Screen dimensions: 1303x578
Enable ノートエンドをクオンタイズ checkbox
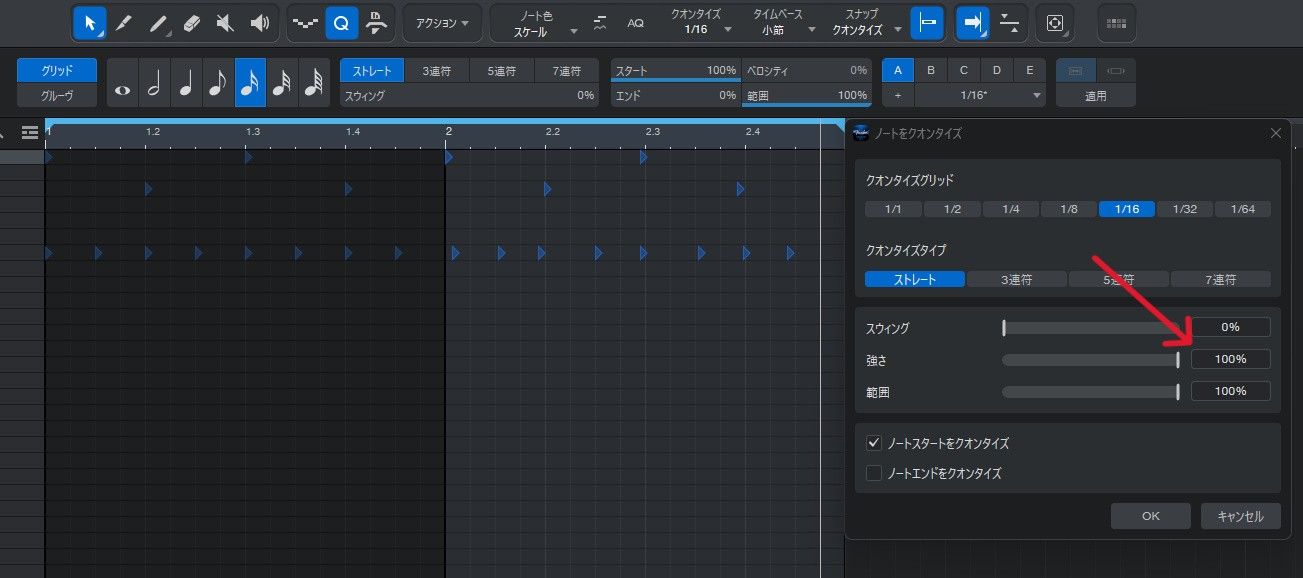(x=874, y=473)
